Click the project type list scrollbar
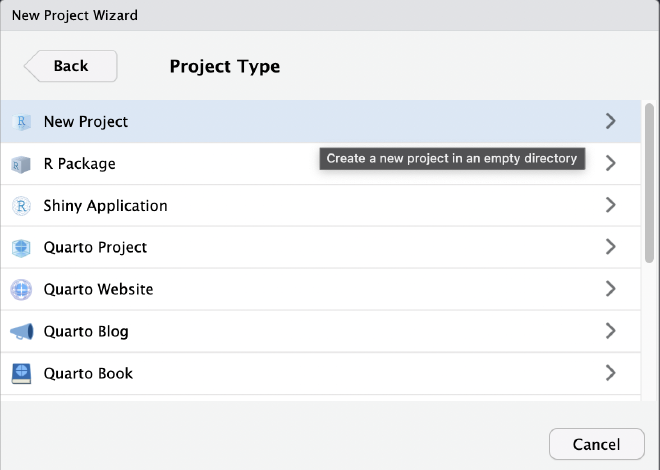The width and height of the screenshot is (660, 470). click(x=649, y=180)
